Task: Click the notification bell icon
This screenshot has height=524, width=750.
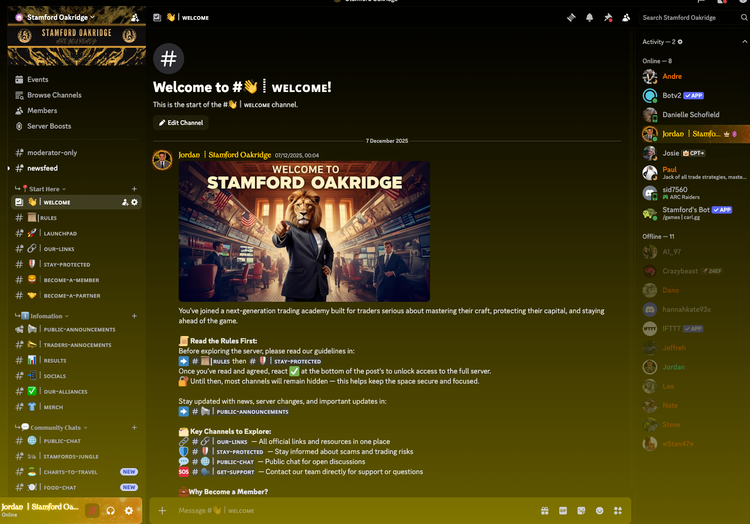Action: pos(589,17)
